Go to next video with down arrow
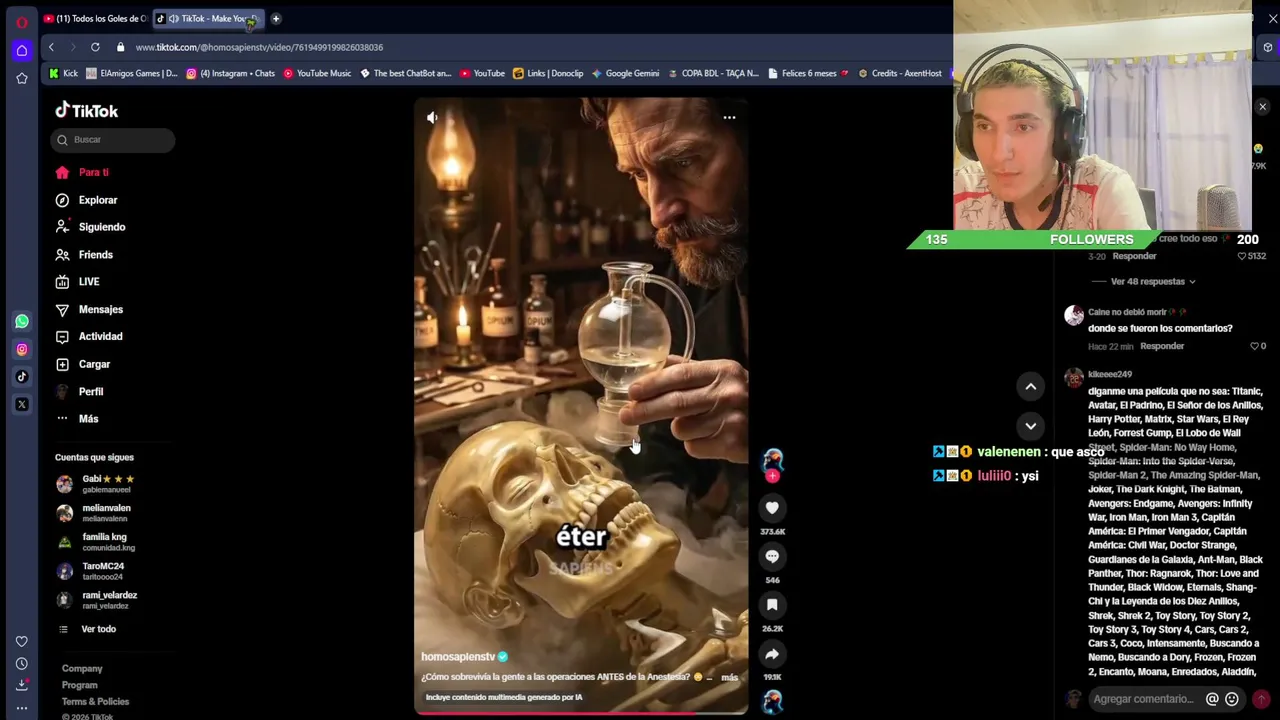Screen dimensions: 1280x720 pos(1030,426)
